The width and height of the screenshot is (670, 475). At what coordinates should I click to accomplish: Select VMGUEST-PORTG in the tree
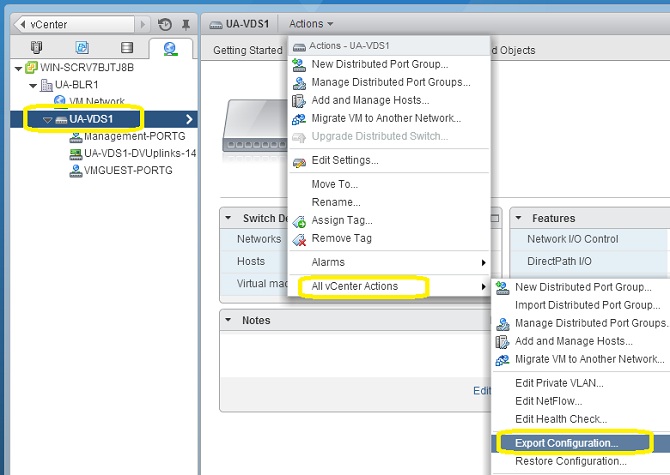(x=128, y=170)
